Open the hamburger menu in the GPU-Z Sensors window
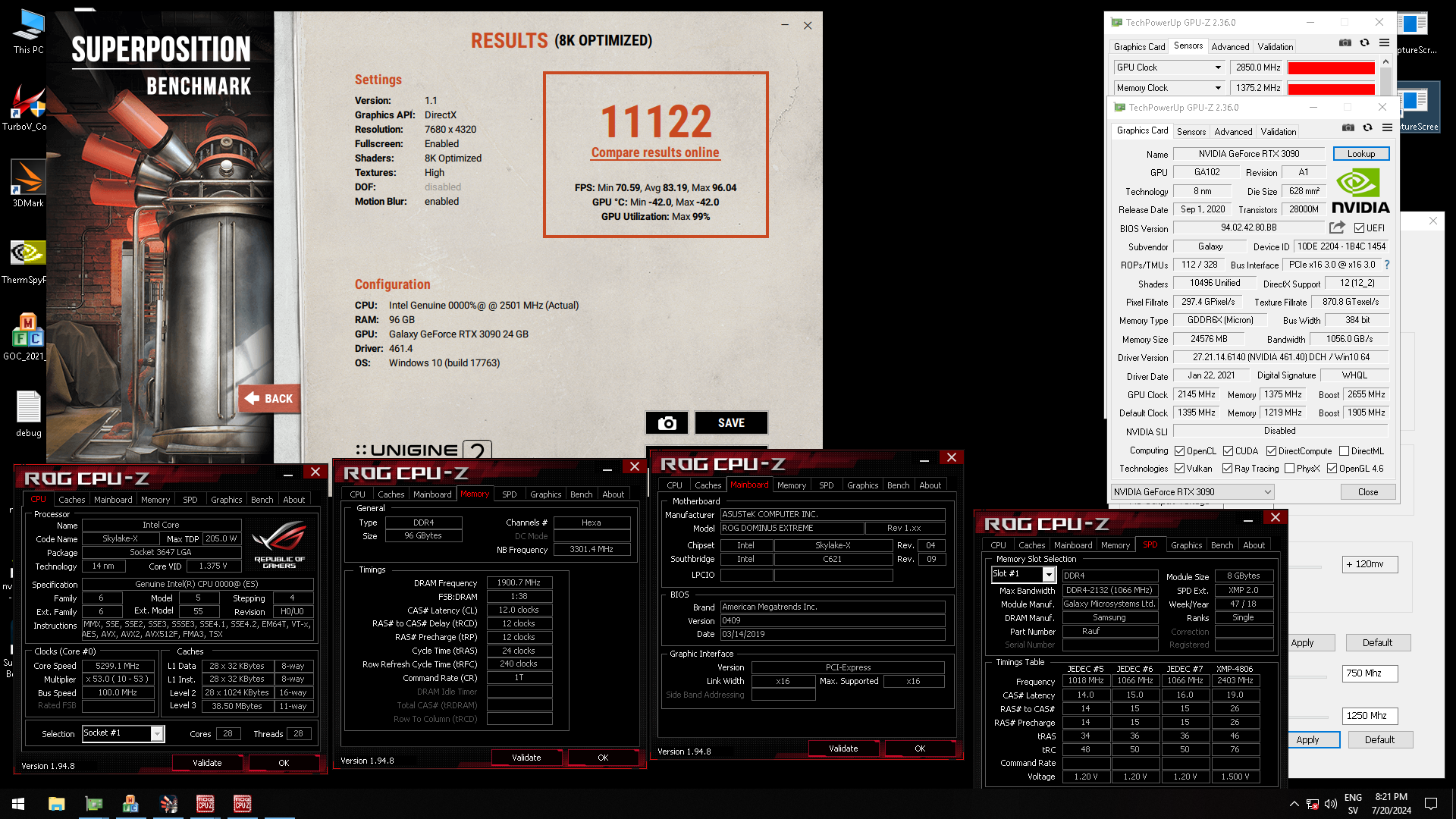The width and height of the screenshot is (1456, 819). coord(1384,43)
